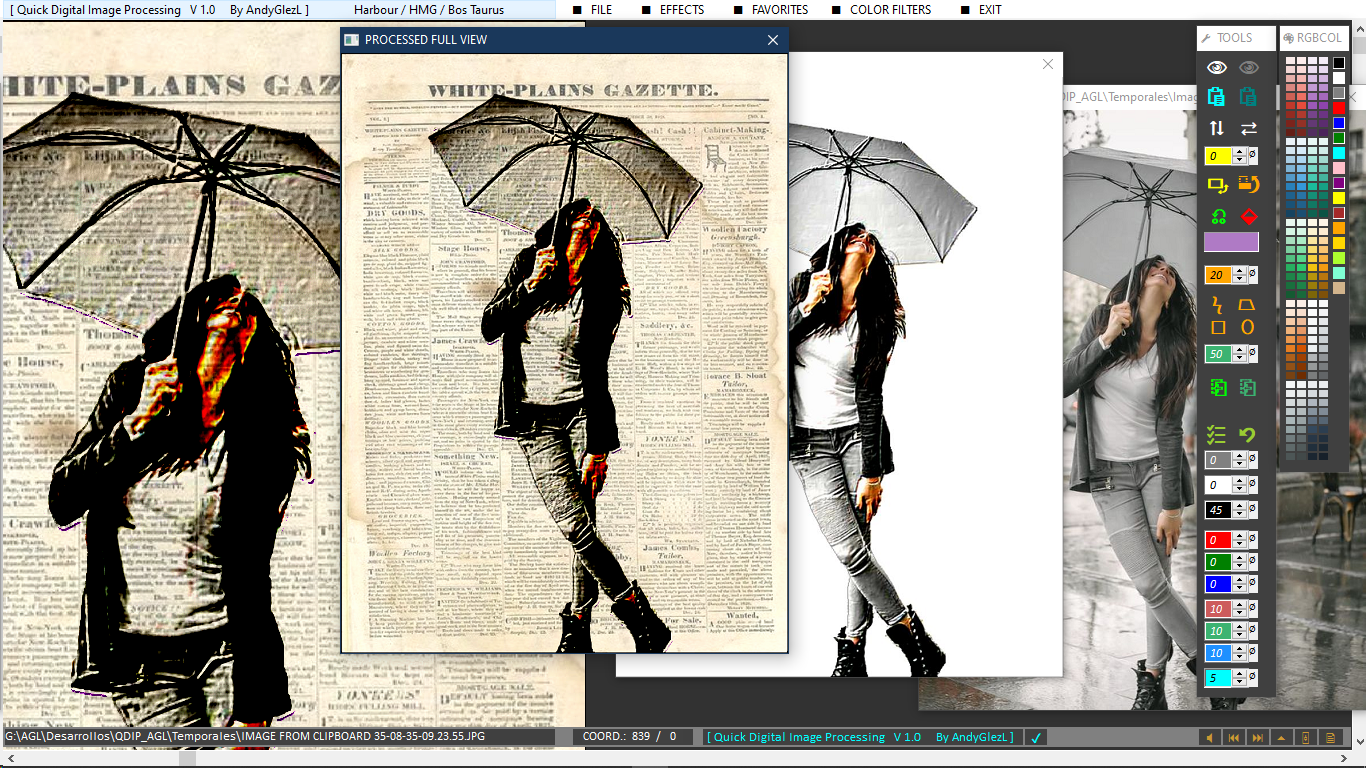Click the green undo arrow icon
Viewport: 1366px width, 768px height.
pyautogui.click(x=1248, y=435)
